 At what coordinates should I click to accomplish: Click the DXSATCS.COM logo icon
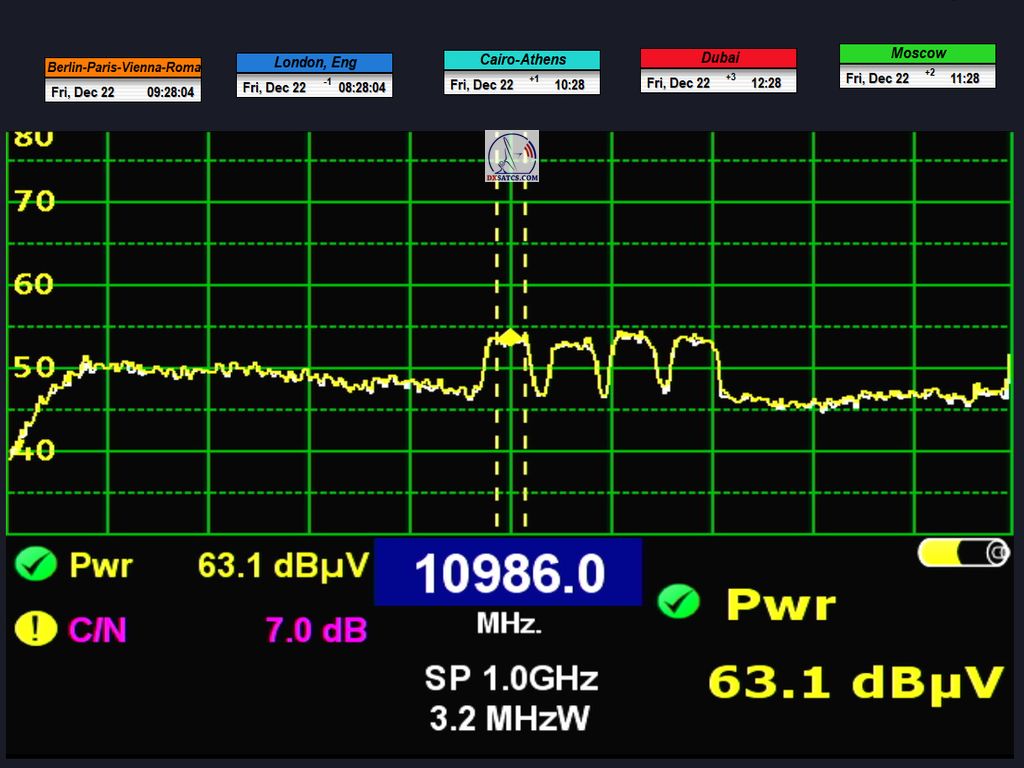(512, 156)
